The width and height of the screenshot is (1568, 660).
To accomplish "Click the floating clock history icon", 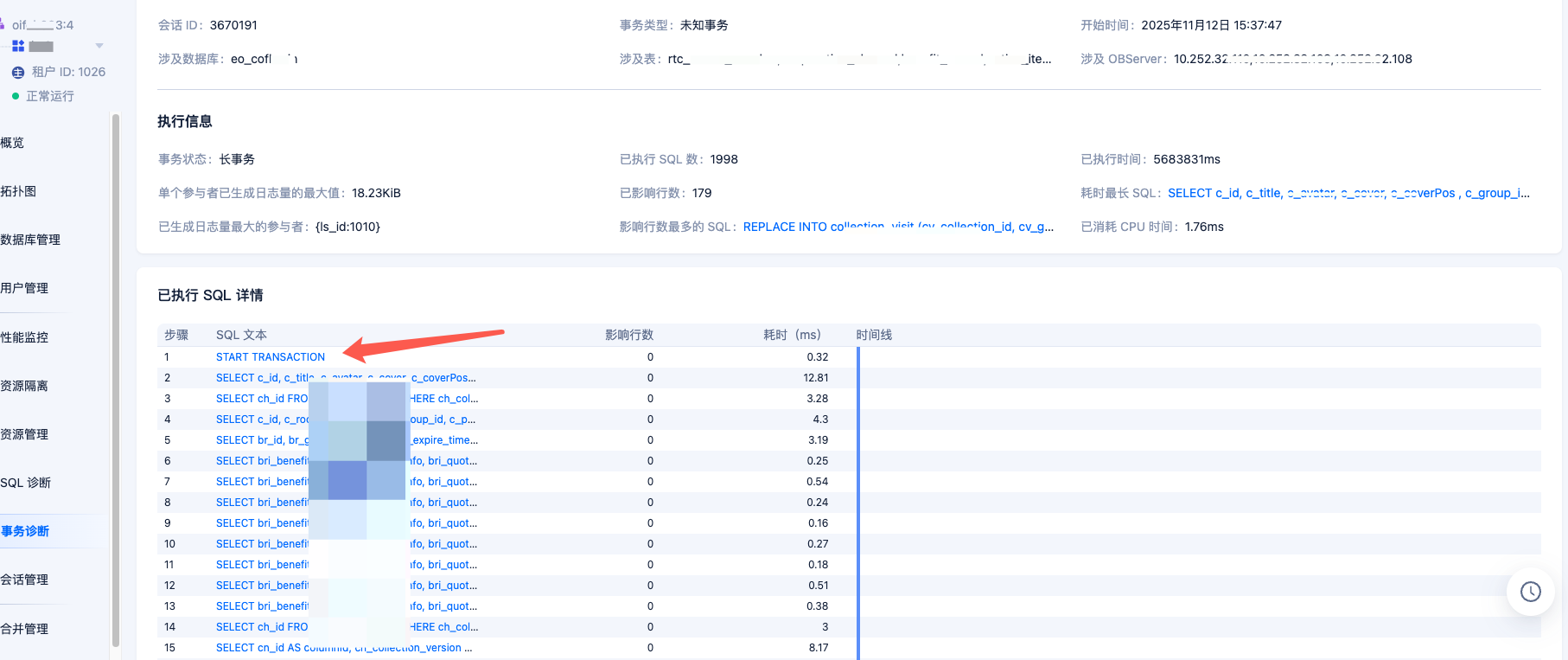I will click(1530, 592).
